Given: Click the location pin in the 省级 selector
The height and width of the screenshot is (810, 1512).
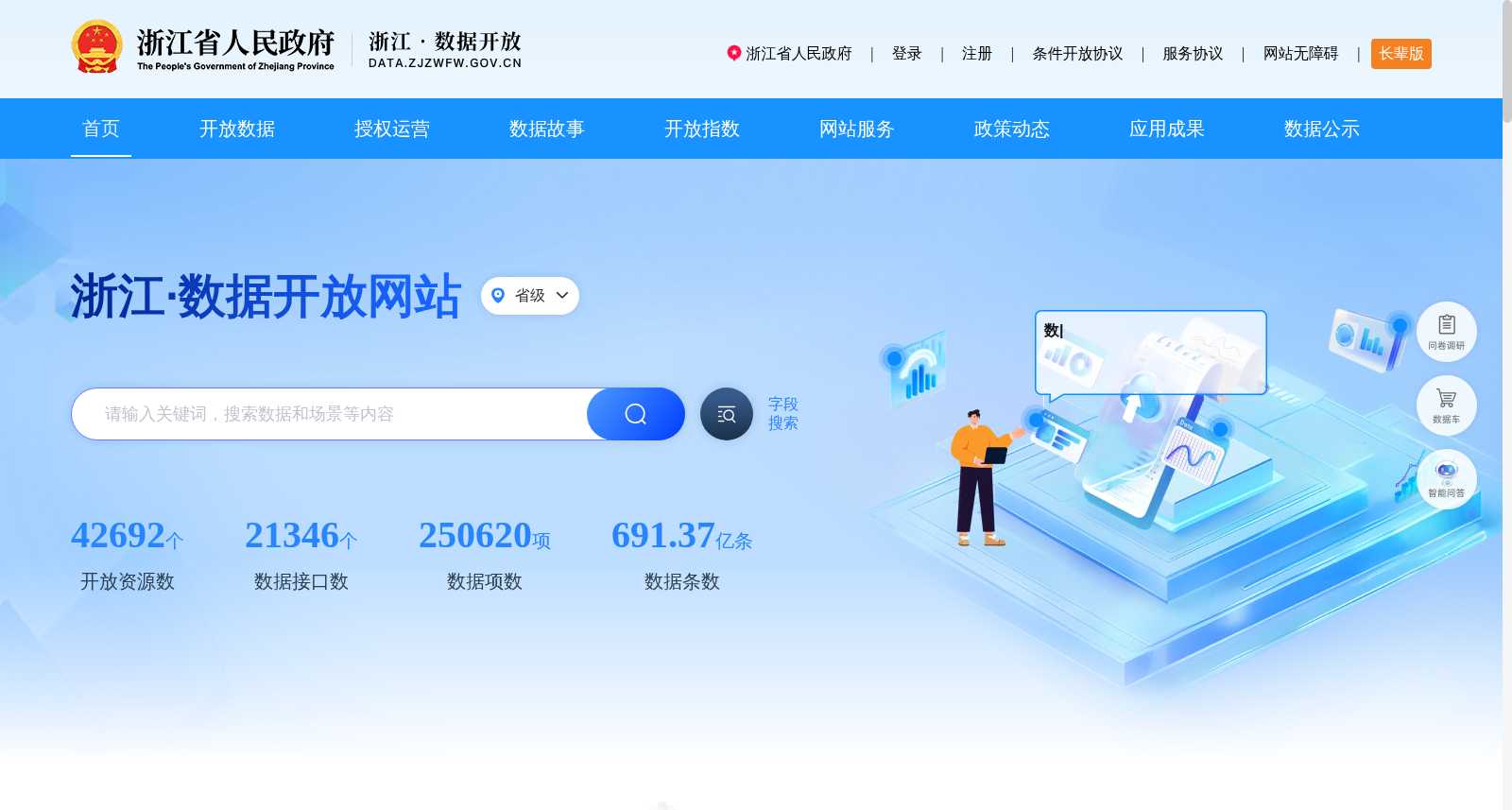Looking at the screenshot, I should tap(498, 295).
